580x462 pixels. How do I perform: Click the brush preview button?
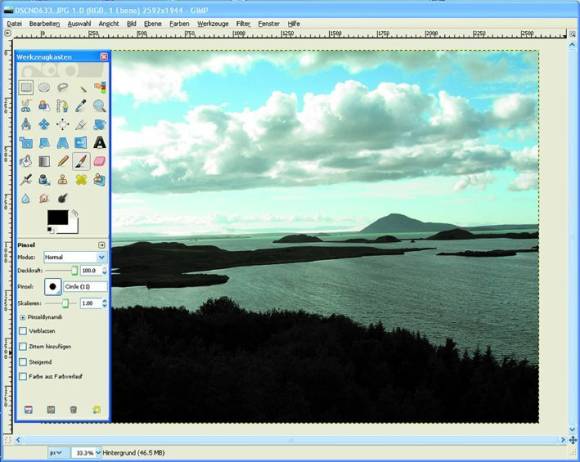pos(53,287)
